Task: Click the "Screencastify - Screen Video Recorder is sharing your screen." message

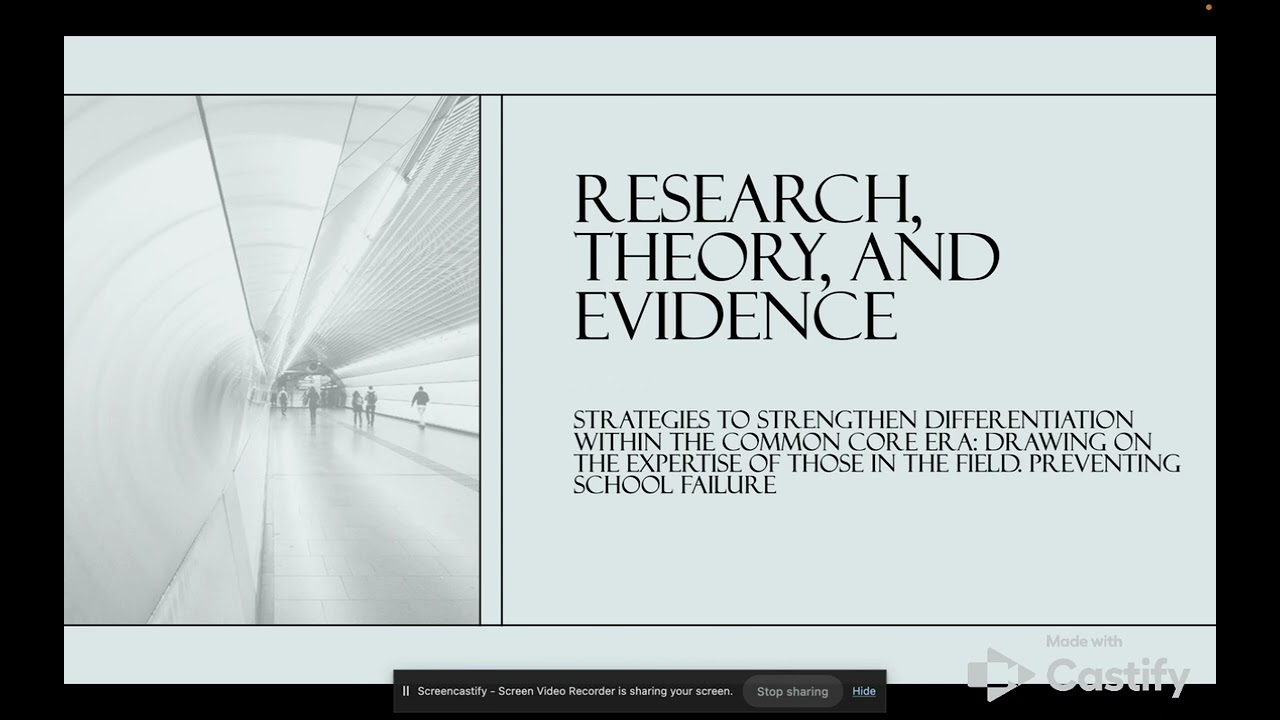Action: [575, 691]
